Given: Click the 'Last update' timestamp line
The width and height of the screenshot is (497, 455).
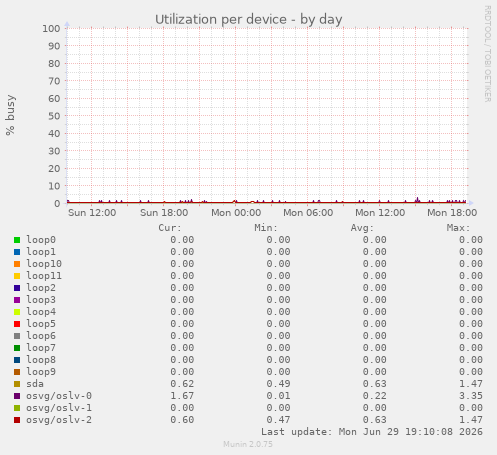Looking at the screenshot, I should click(x=372, y=432).
